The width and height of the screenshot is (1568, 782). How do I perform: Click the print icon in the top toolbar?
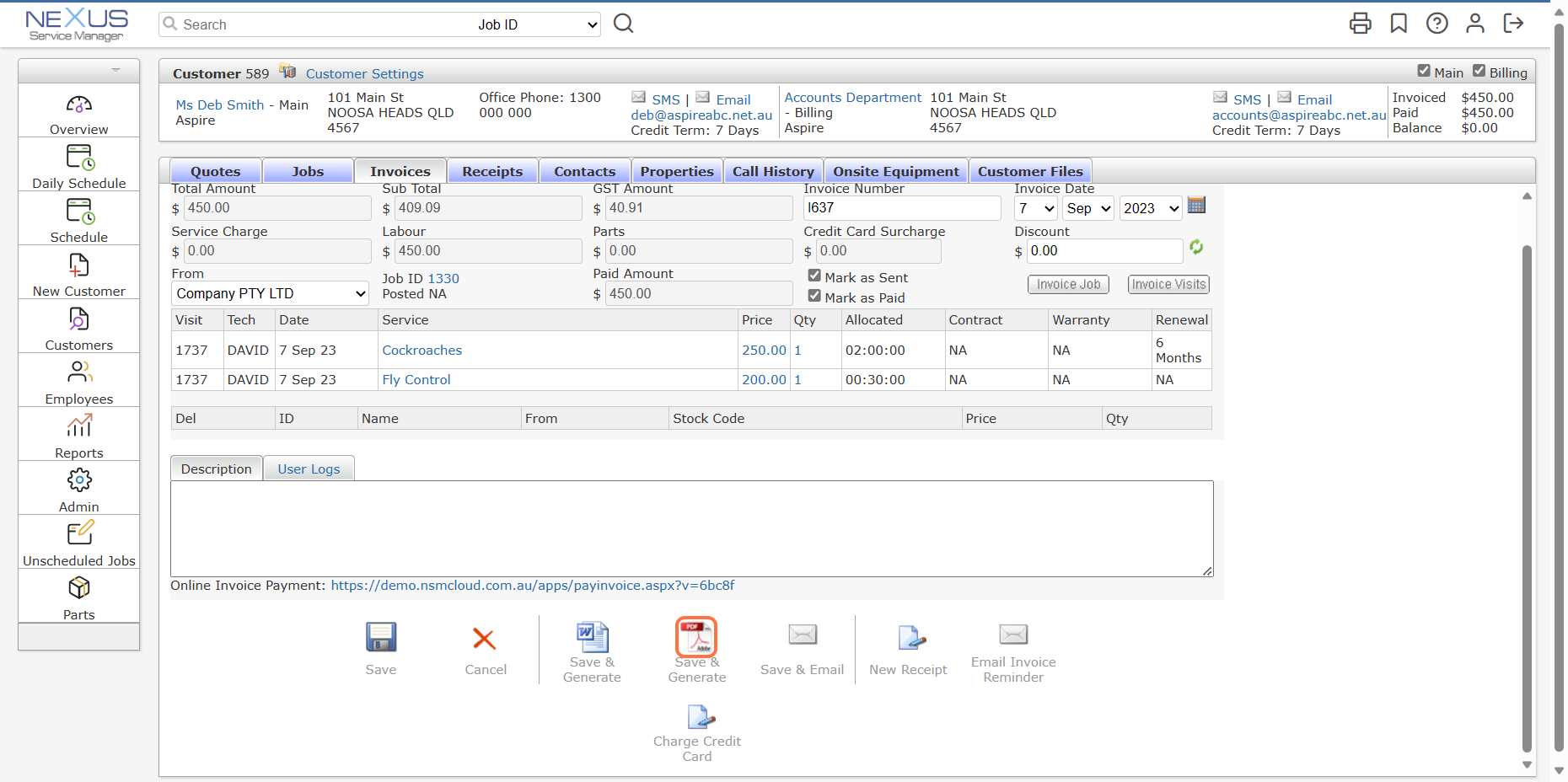coord(1360,24)
